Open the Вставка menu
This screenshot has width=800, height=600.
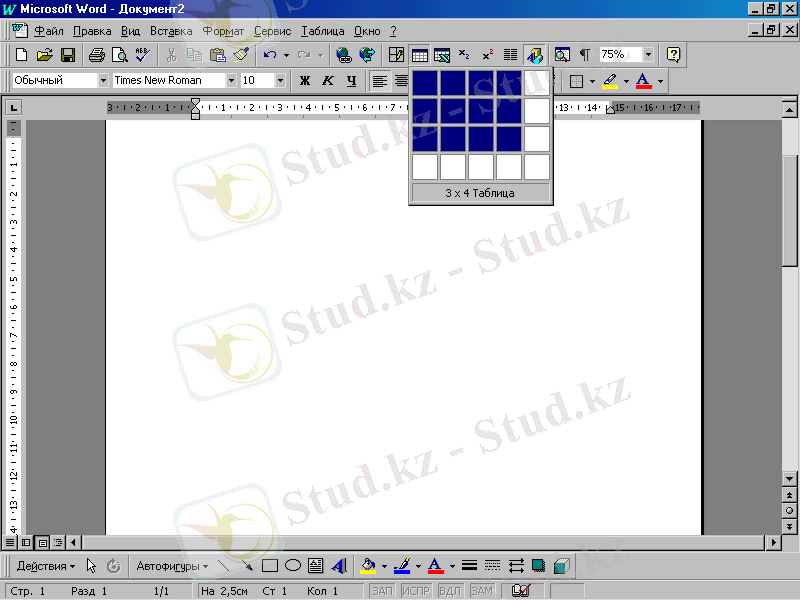click(171, 31)
